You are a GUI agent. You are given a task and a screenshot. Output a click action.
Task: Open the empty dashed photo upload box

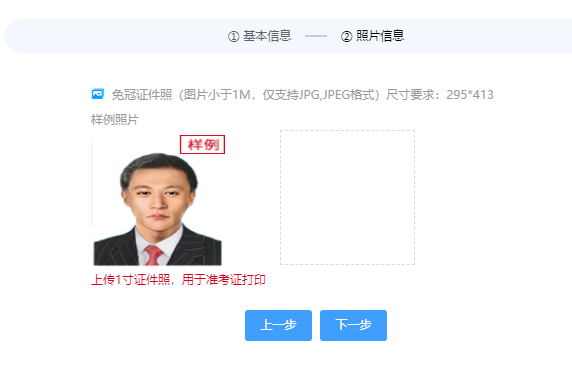coord(347,197)
